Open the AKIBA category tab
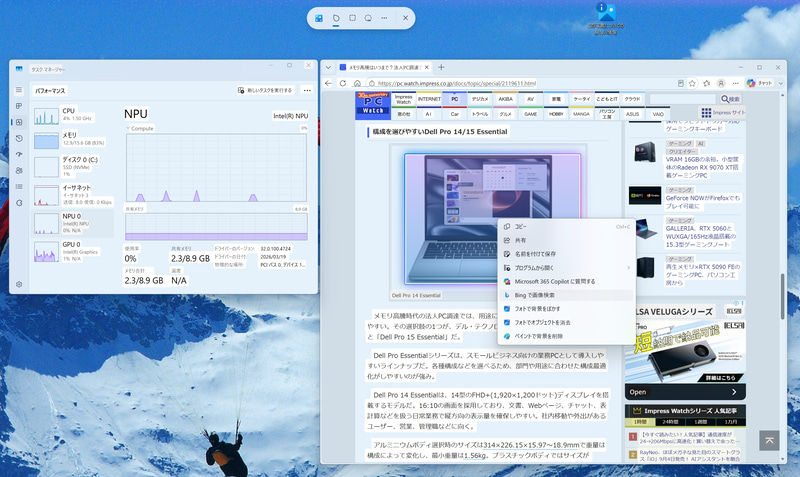This screenshot has width=800, height=477. point(505,99)
